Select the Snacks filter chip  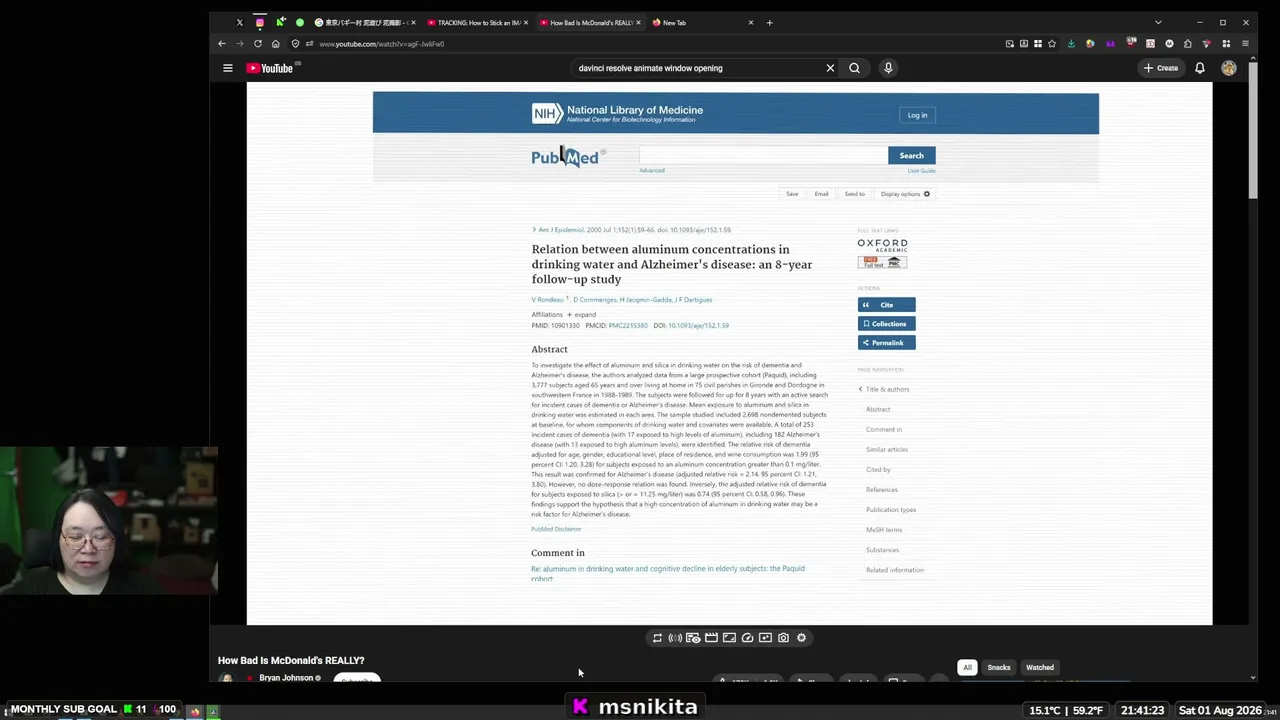pos(999,667)
